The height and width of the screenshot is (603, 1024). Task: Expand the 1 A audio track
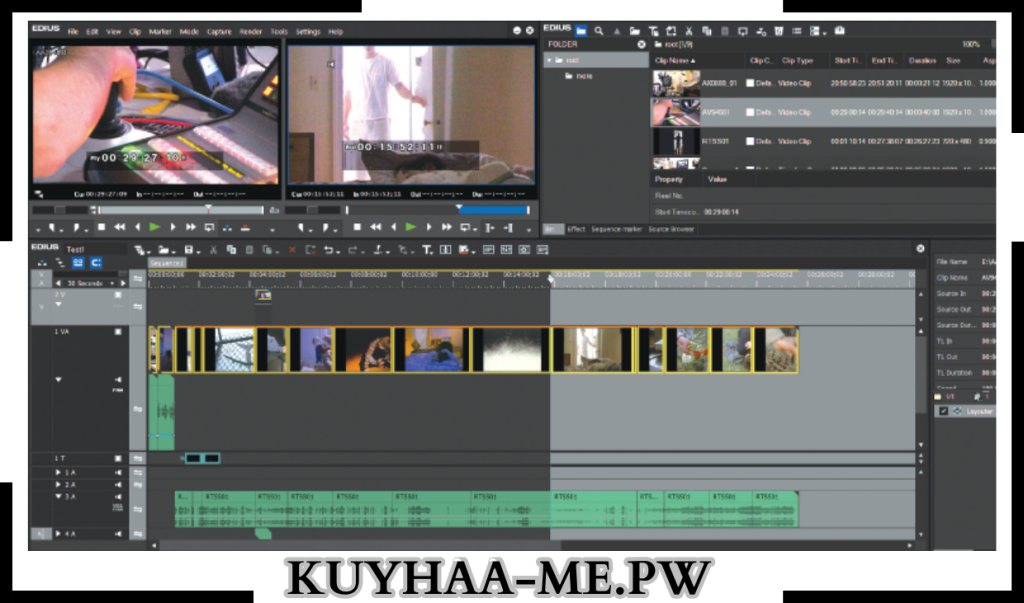(58, 472)
